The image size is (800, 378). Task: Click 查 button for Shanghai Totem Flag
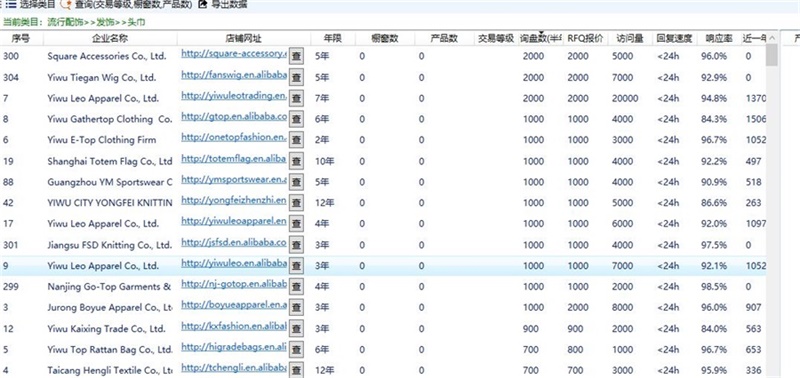(x=296, y=161)
